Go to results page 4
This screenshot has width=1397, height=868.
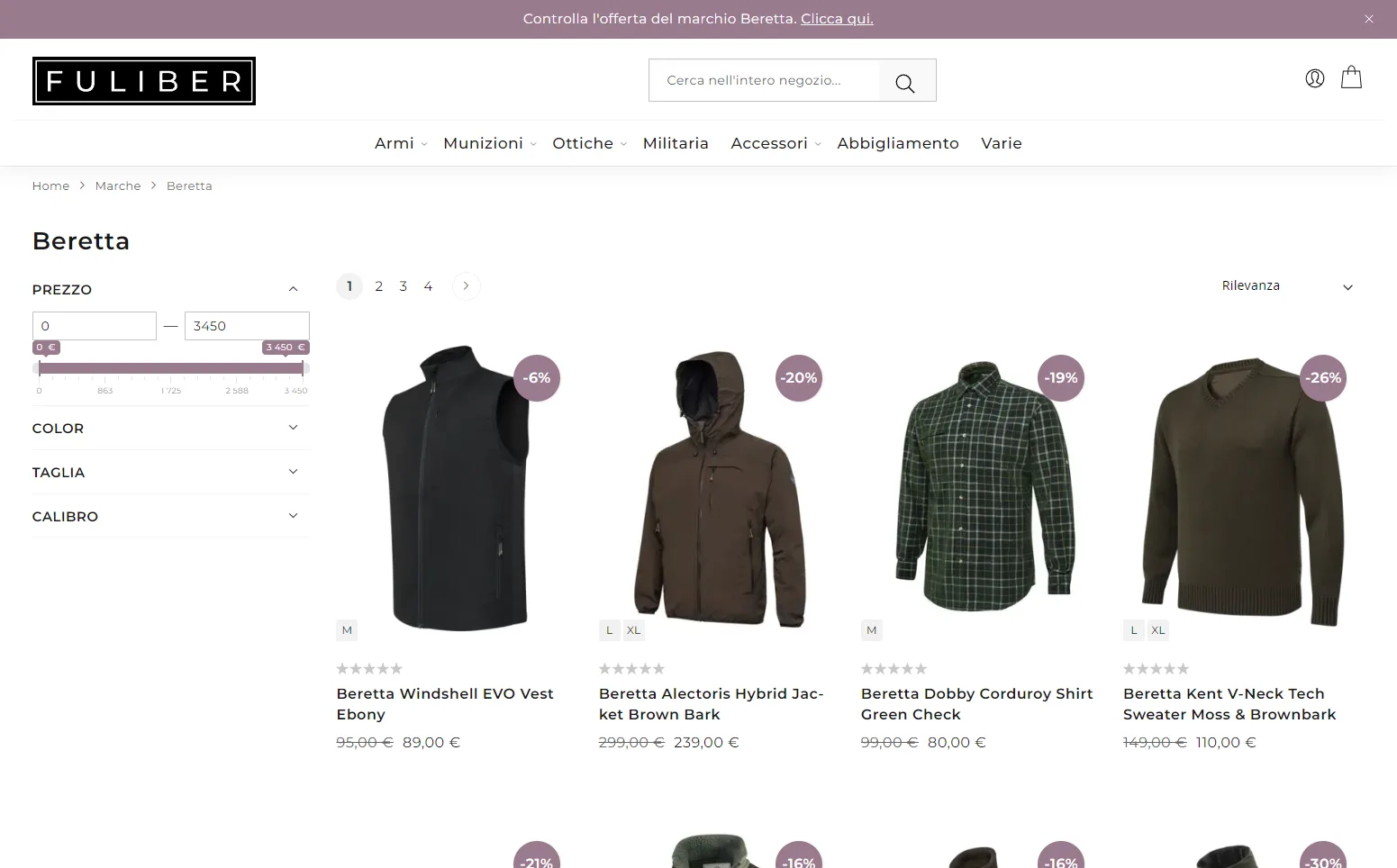(428, 286)
